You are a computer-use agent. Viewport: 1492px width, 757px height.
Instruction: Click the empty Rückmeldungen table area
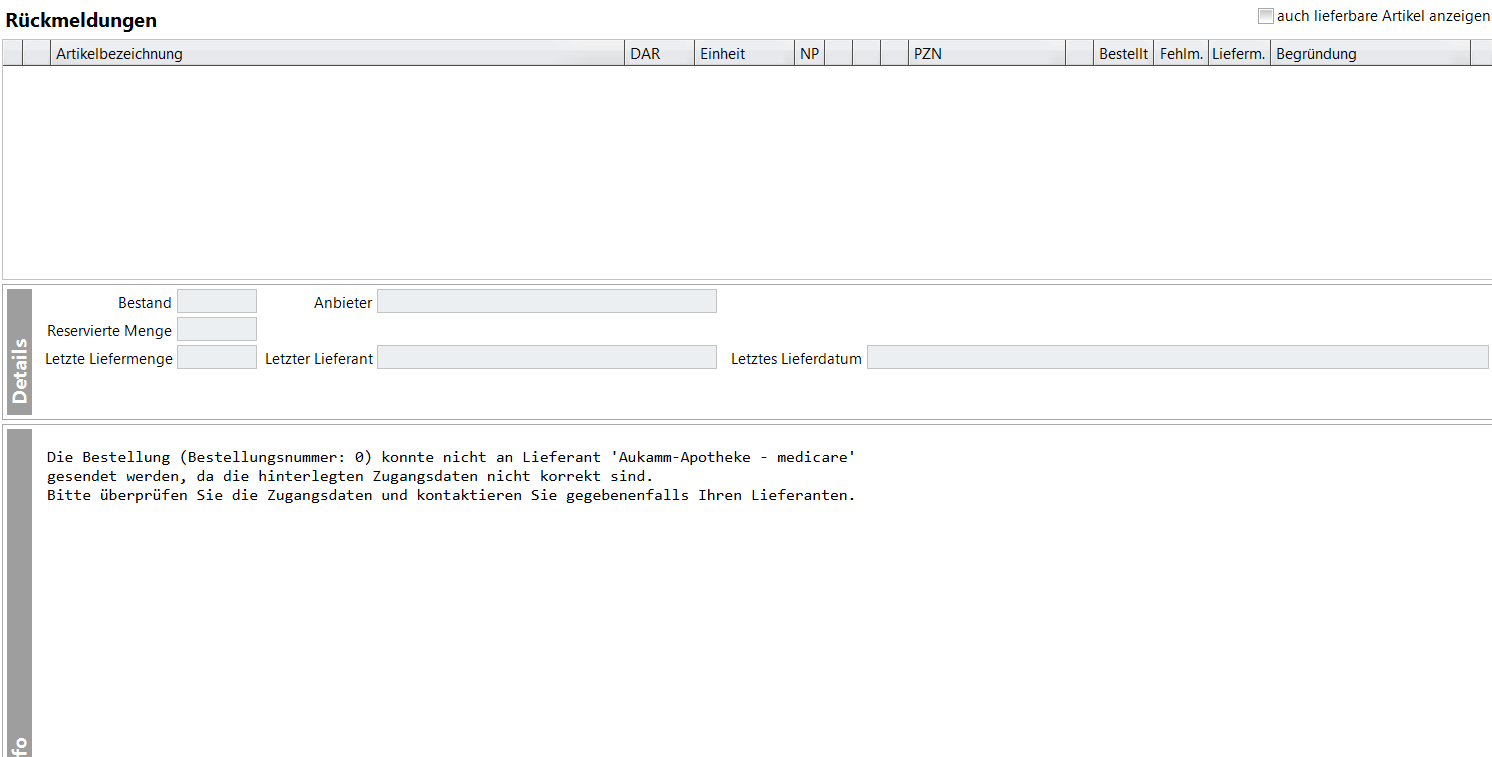click(x=745, y=172)
